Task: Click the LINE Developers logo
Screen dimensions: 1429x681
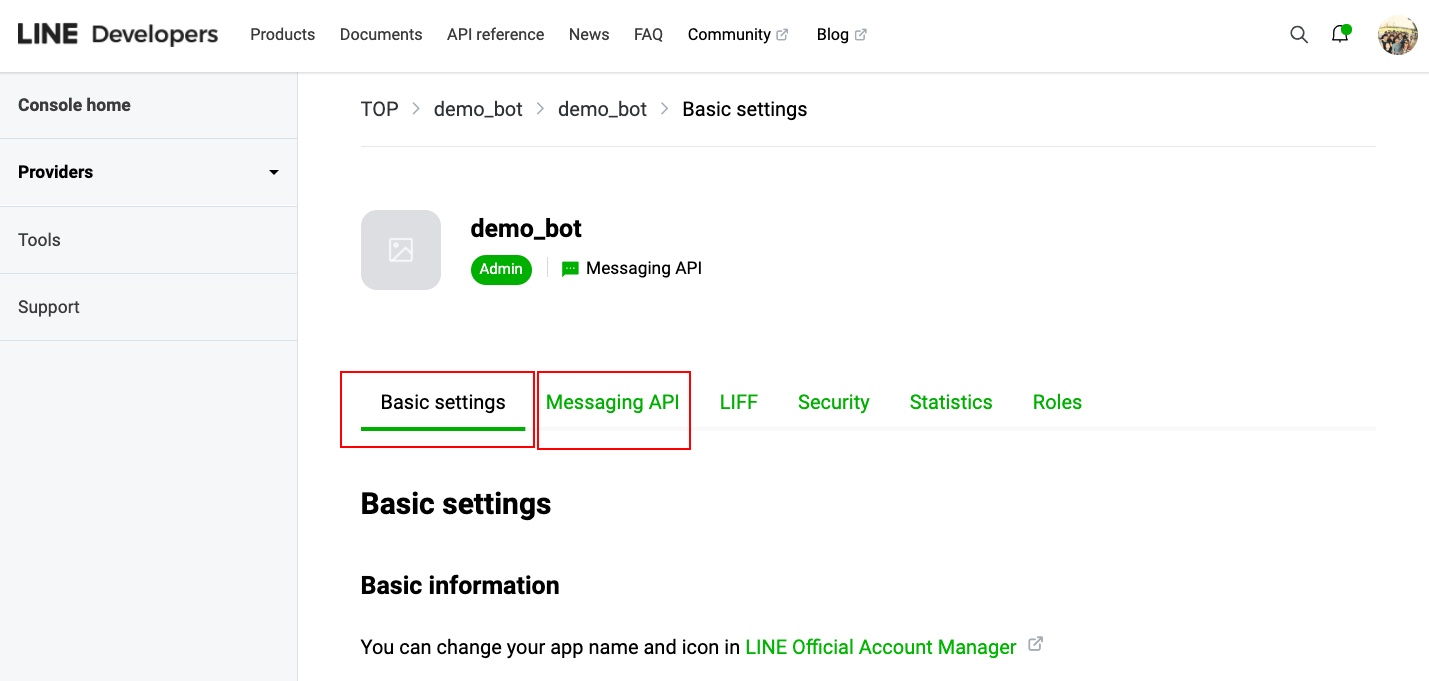Action: (118, 35)
